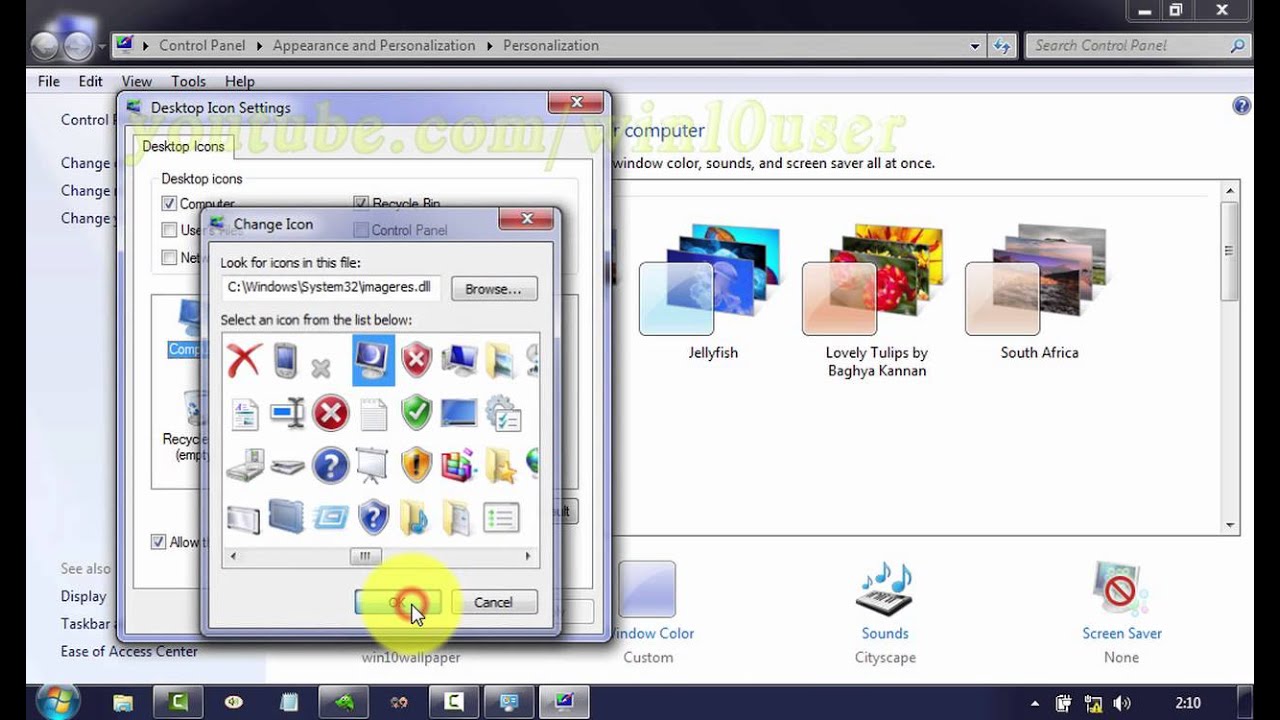Cancel the Change Icon dialog

[493, 602]
